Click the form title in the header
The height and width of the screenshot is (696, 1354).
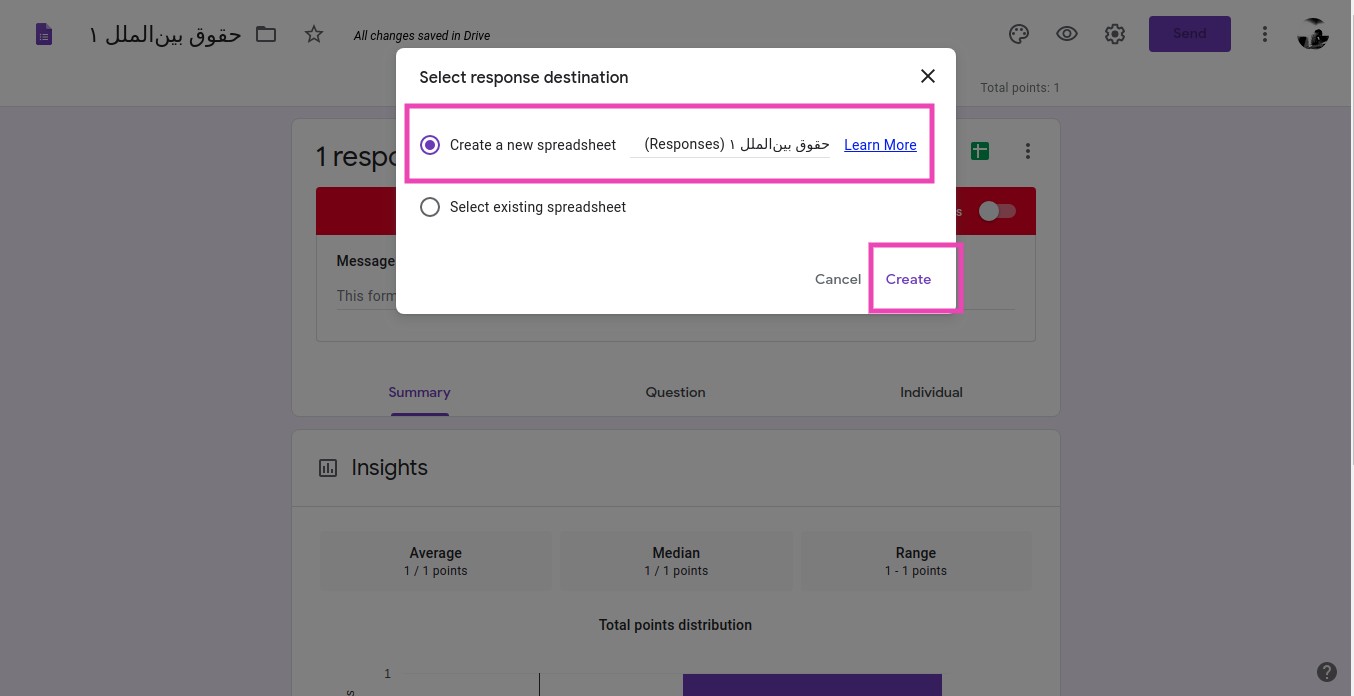[x=165, y=35]
